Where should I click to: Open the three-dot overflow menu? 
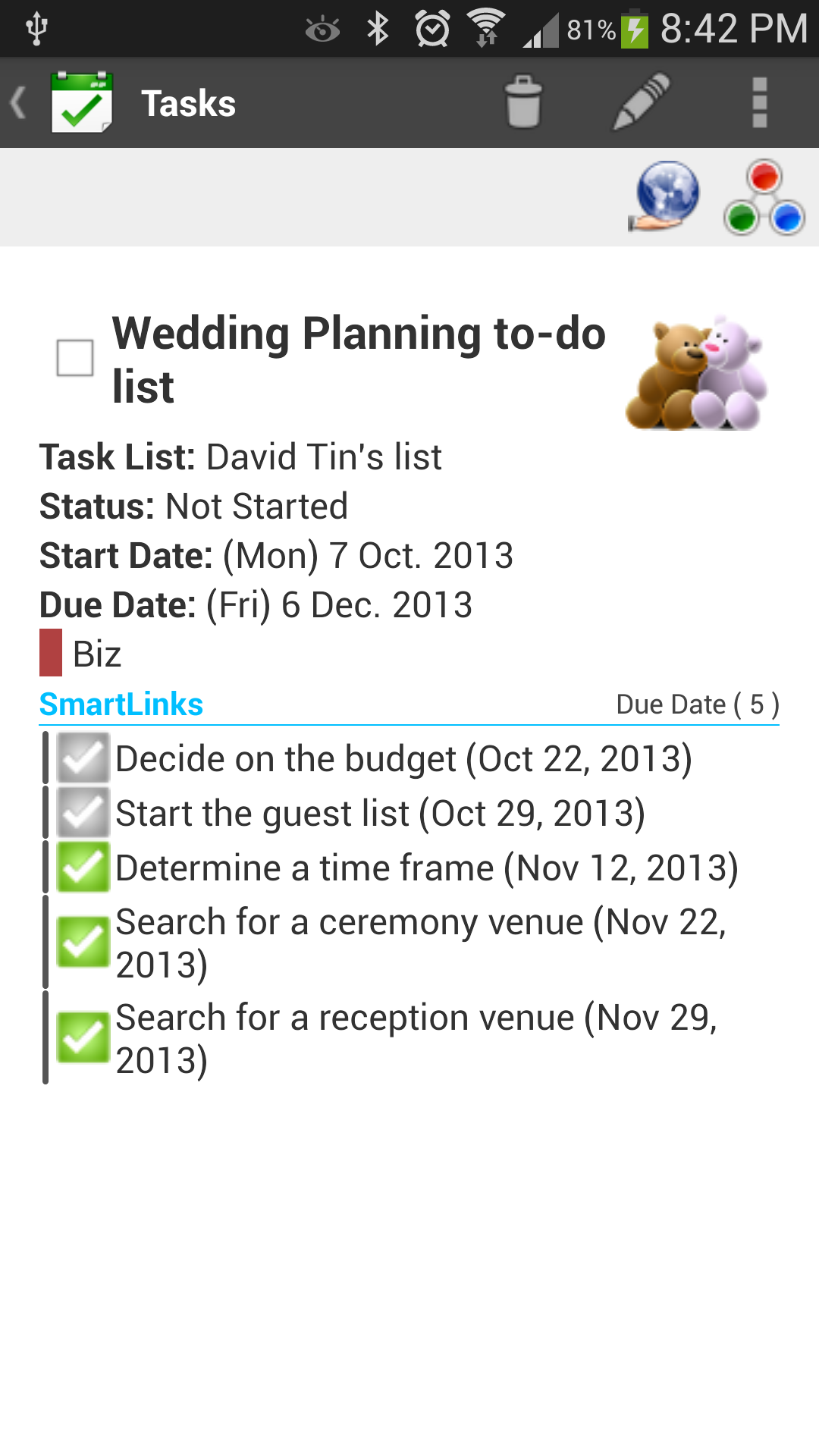point(760,102)
